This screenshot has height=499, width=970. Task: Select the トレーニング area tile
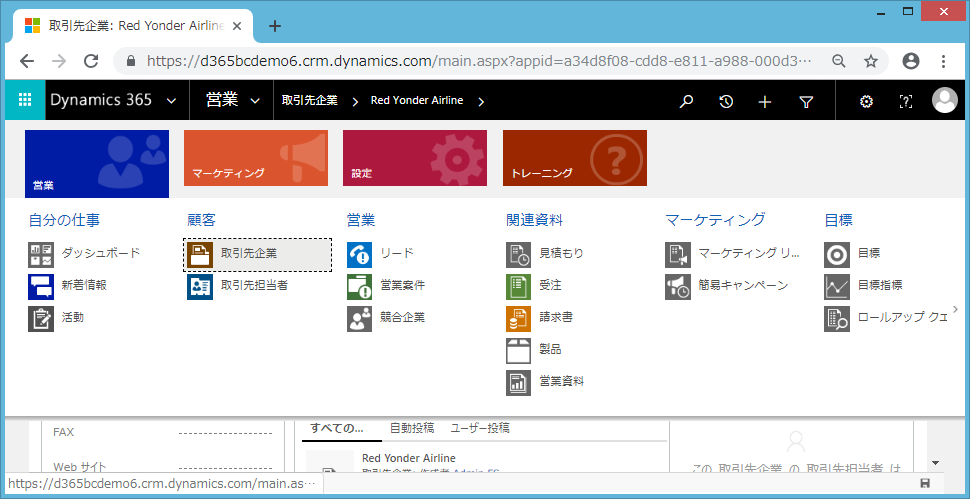(575, 158)
